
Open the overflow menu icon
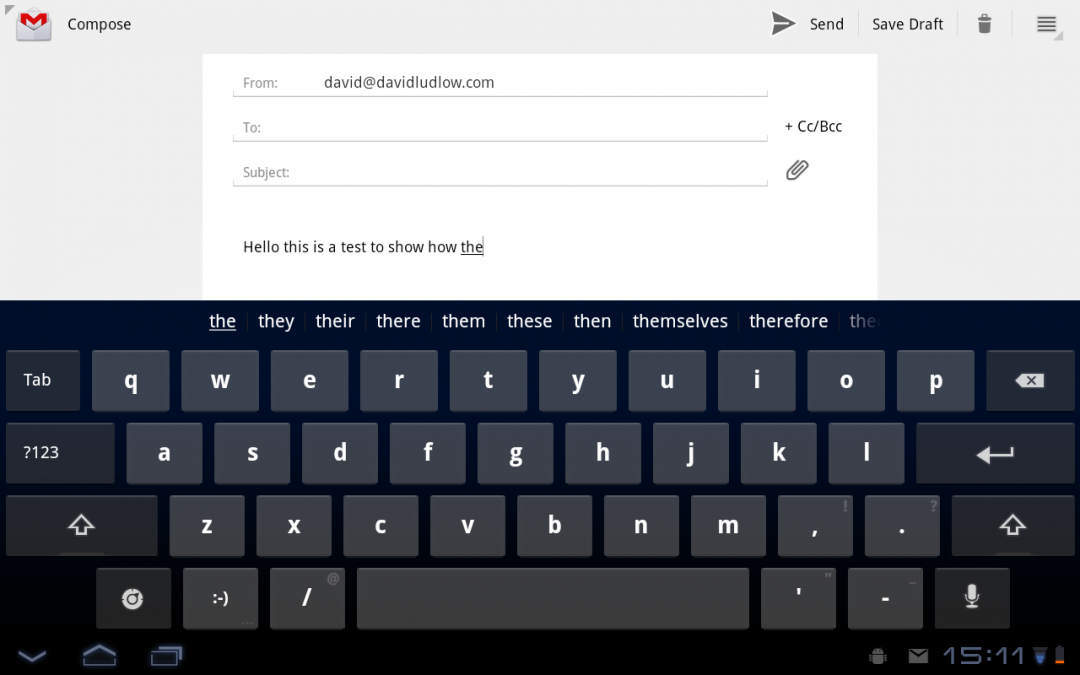point(1046,24)
